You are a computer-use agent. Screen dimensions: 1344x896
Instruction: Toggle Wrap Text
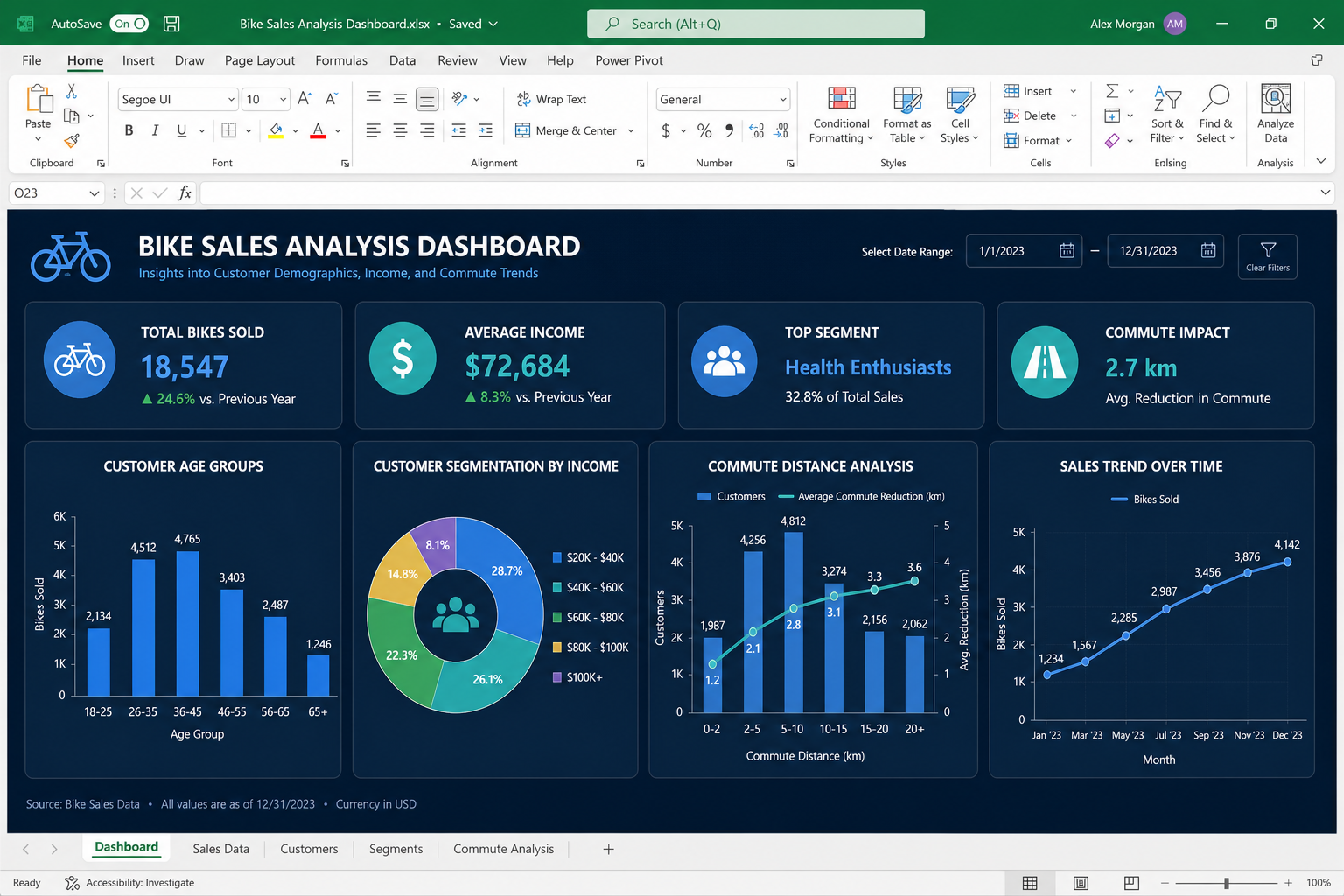coord(551,99)
